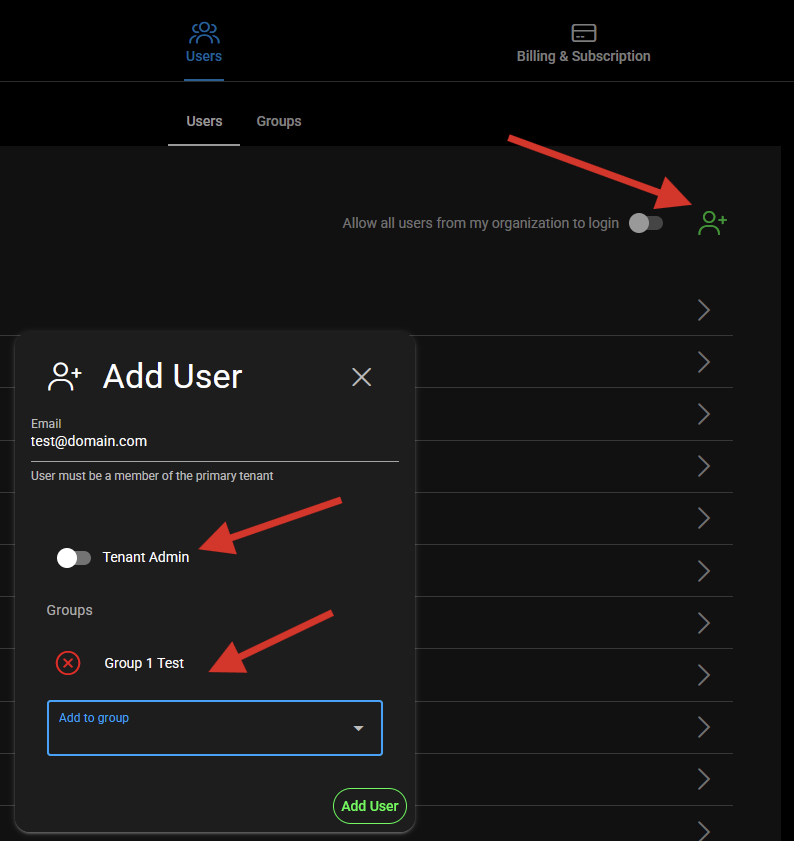
Task: Click the Email field containing test@domain.com
Action: tap(214, 441)
